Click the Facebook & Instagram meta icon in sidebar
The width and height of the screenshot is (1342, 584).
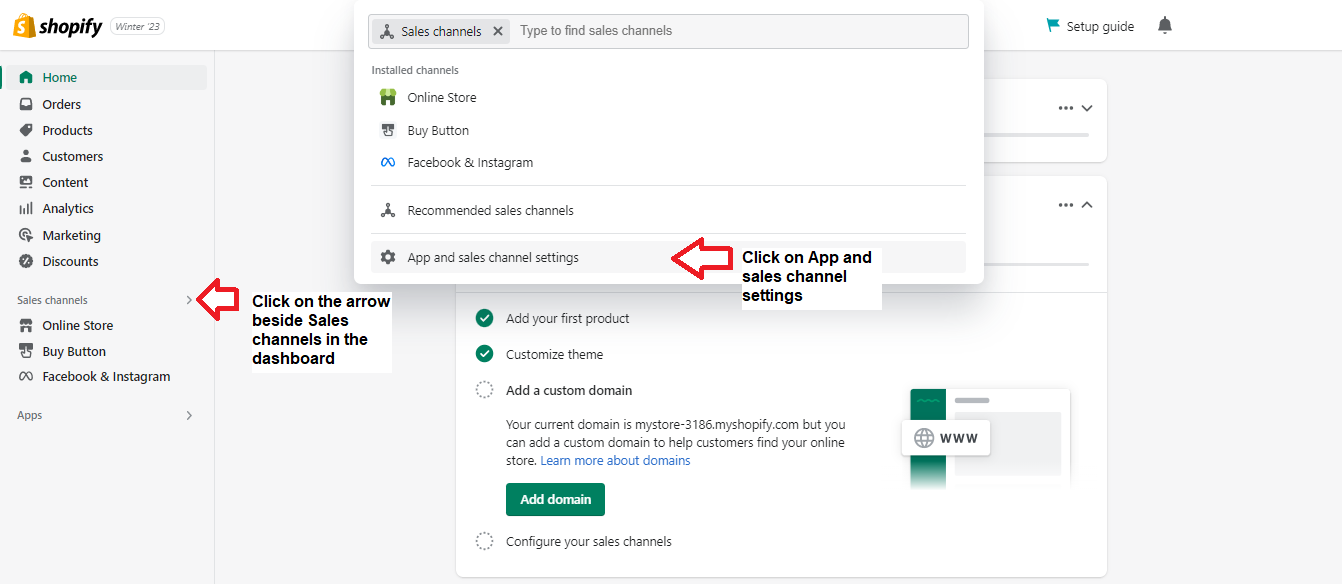26,377
